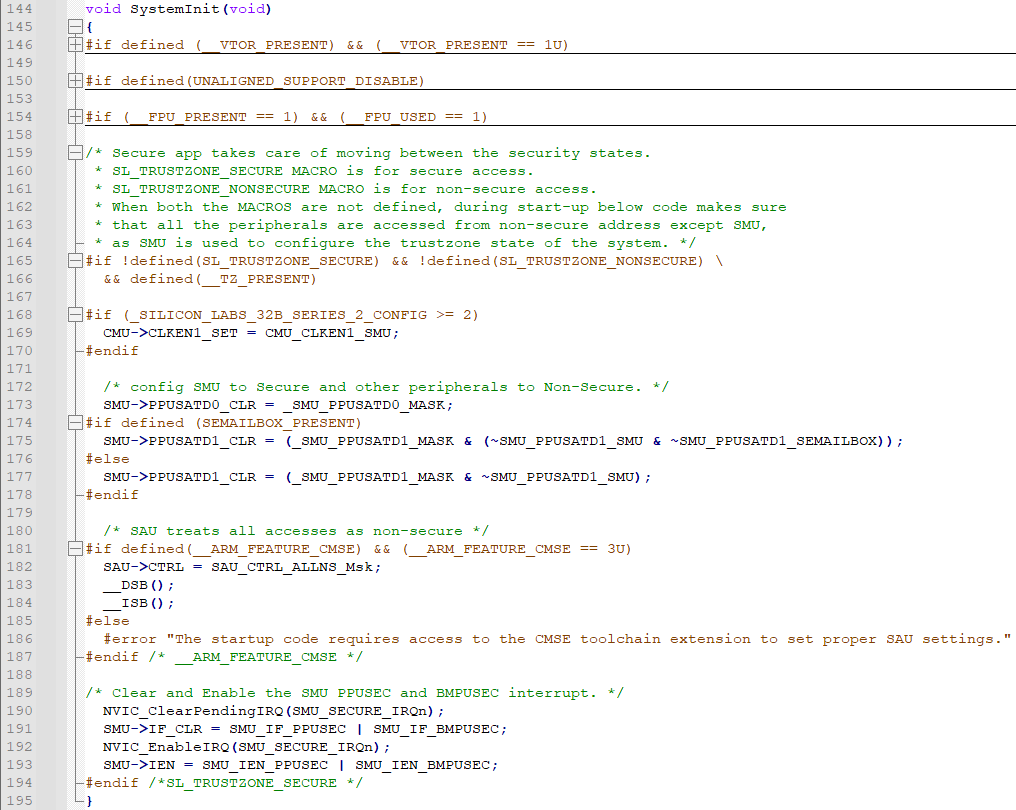The image size is (1016, 810).
Task: Expand the collapsed __VTOR_PRESENT conditional block
Action: point(74,45)
